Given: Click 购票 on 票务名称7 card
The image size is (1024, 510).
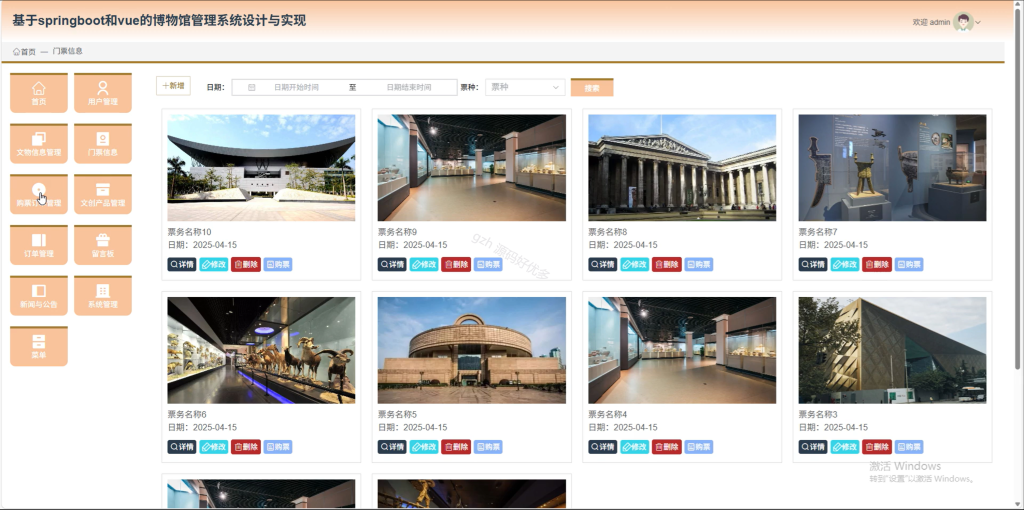Looking at the screenshot, I should point(909,264).
